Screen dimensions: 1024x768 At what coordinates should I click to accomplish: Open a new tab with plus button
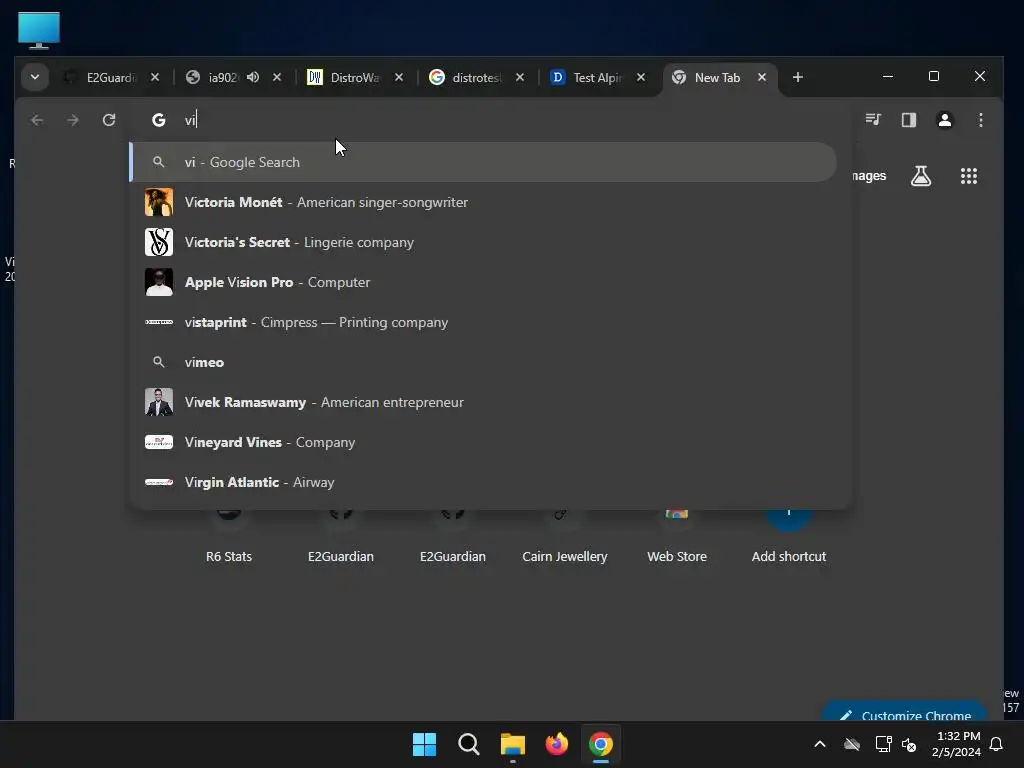[797, 77]
